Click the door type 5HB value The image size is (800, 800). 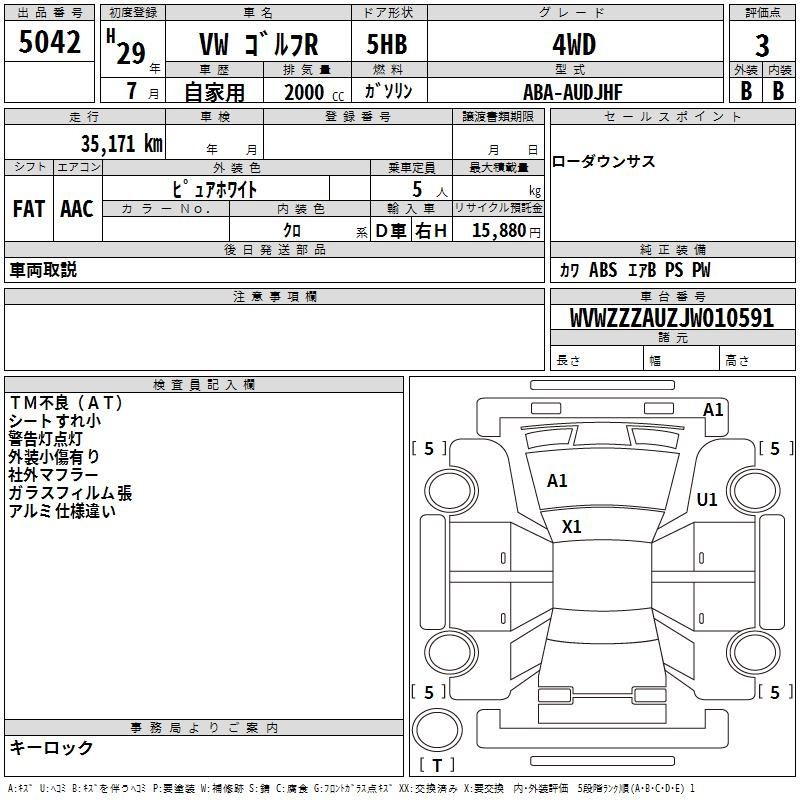click(x=387, y=44)
